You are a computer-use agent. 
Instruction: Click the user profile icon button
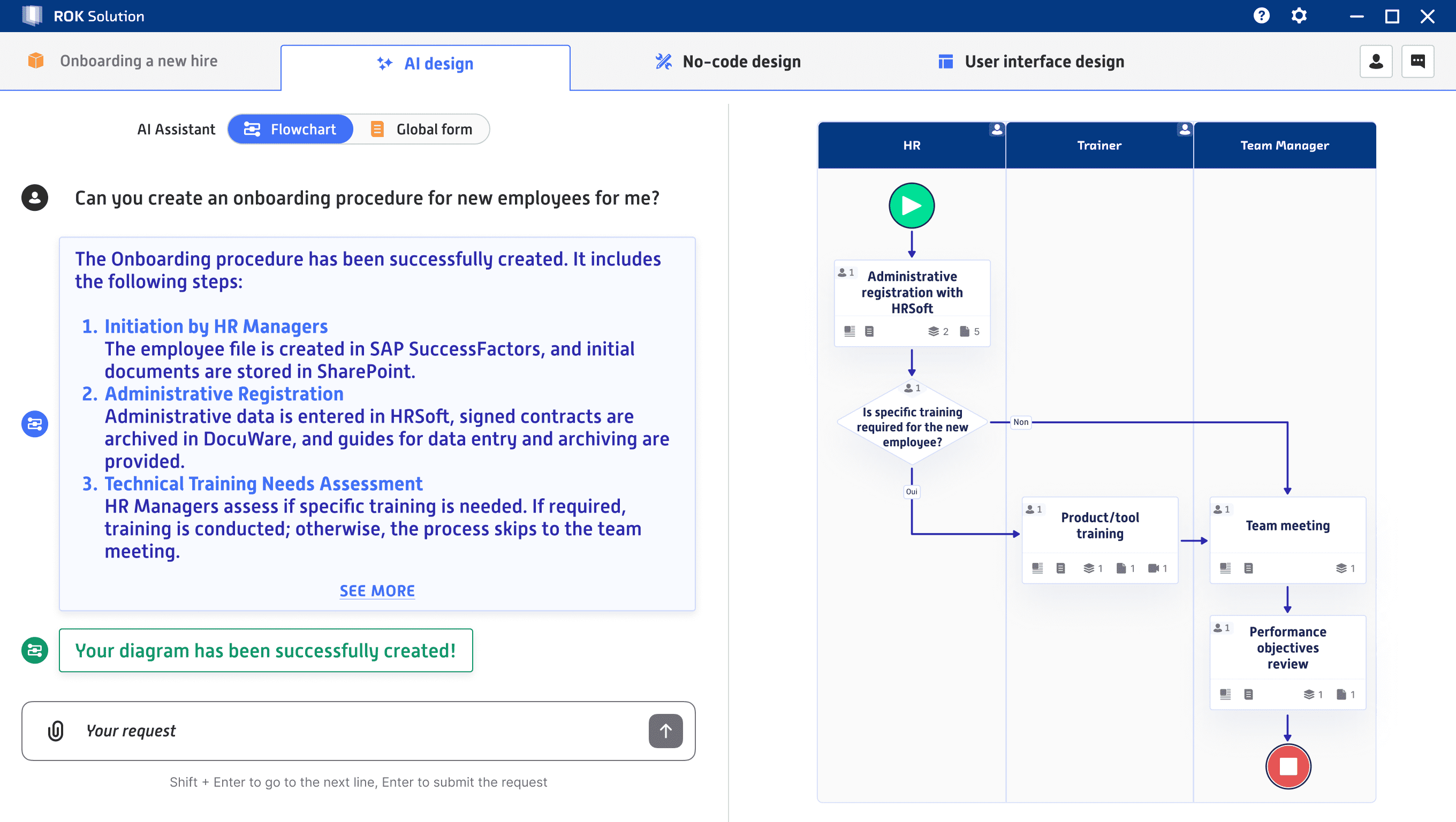1376,61
